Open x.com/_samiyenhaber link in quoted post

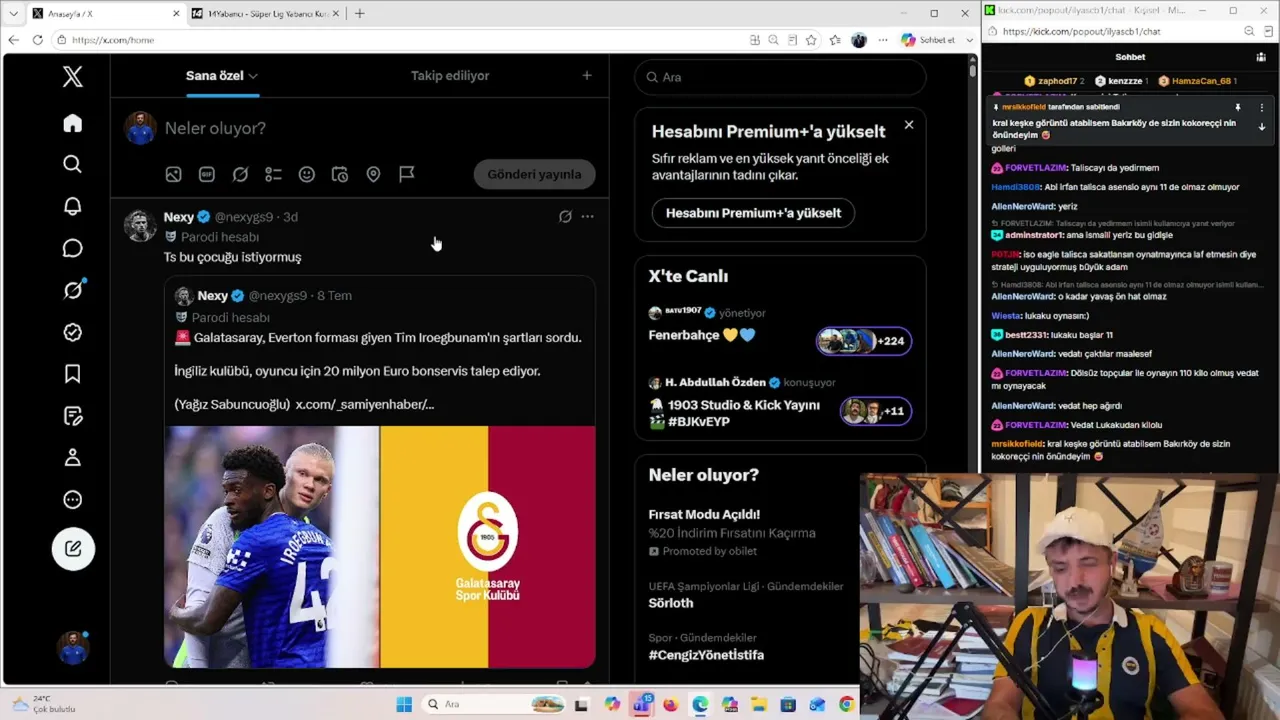[365, 404]
